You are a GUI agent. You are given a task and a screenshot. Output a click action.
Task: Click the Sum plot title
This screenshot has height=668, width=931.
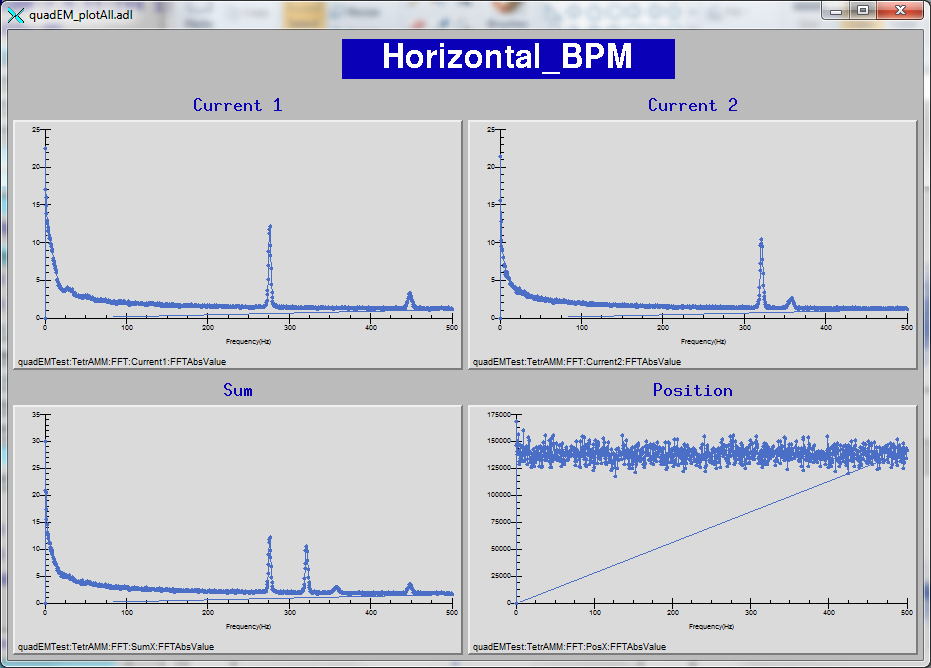pyautogui.click(x=237, y=390)
